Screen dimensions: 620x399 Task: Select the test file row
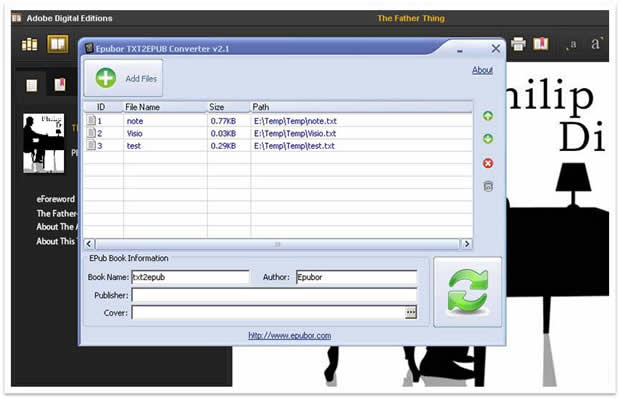tap(278, 146)
